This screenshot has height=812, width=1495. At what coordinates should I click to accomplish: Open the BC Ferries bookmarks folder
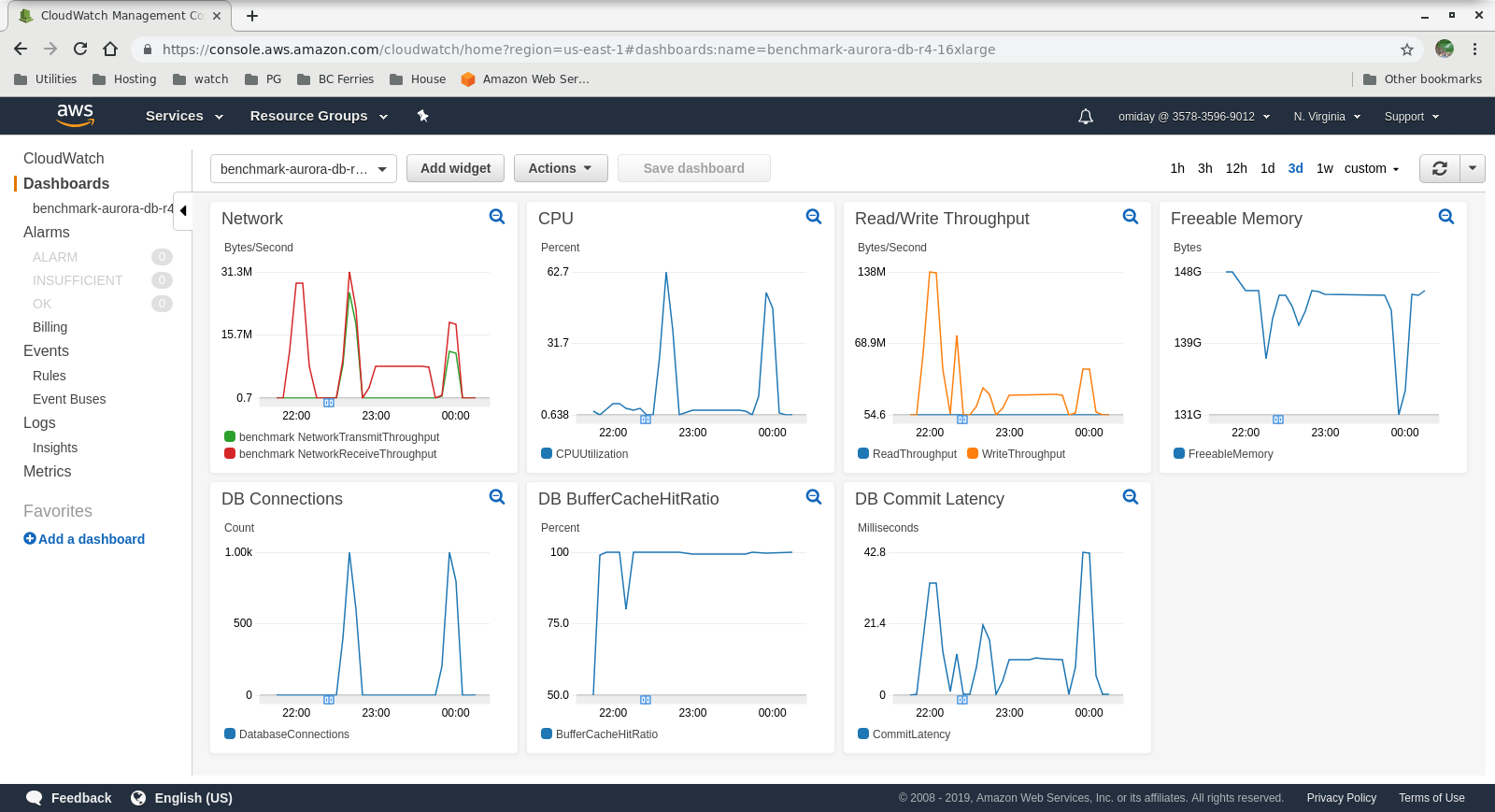(335, 79)
